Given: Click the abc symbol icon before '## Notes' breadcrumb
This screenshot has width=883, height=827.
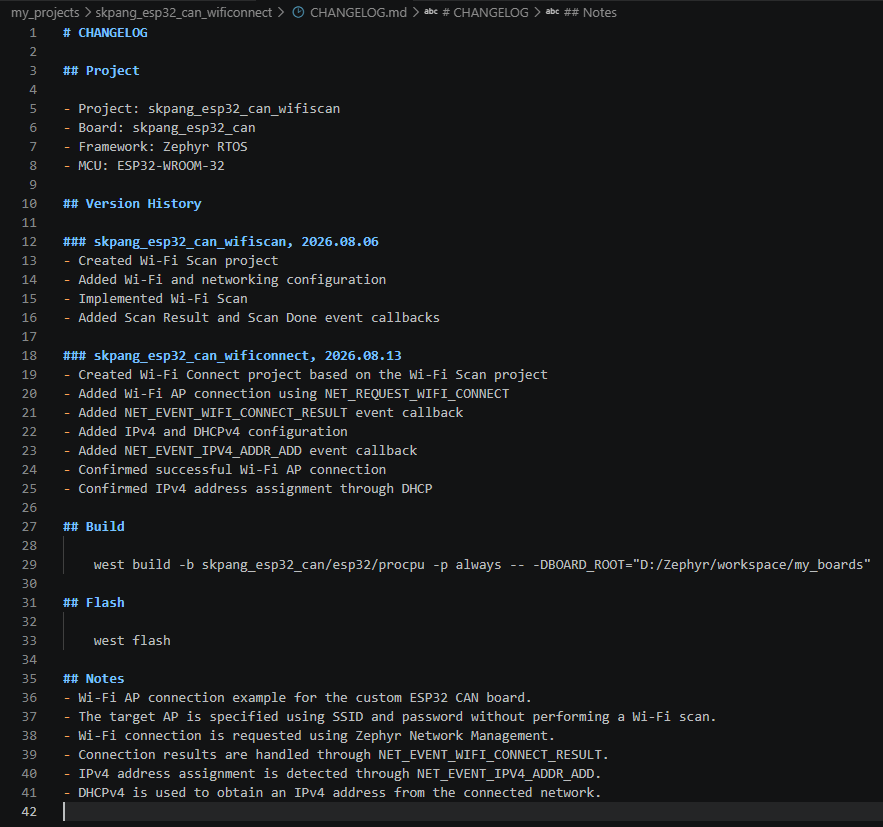Looking at the screenshot, I should 552,12.
